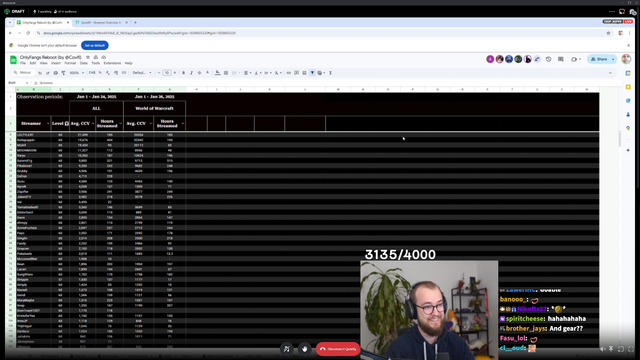640x360 pixels.
Task: Click the cloud document status icon
Action: [104, 58]
